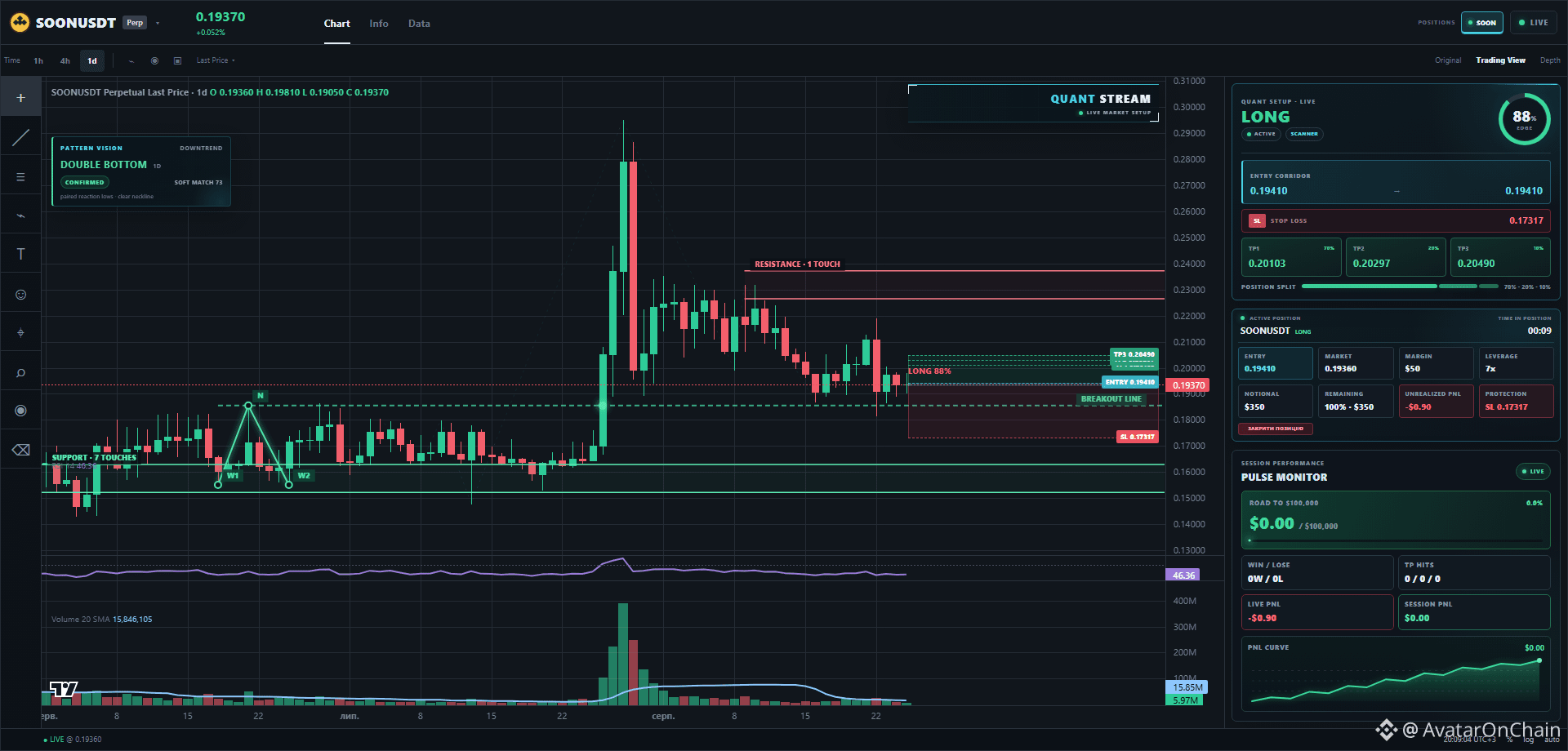The height and width of the screenshot is (751, 1568).
Task: Click the round target icon in chart toolbar
Action: 154,60
